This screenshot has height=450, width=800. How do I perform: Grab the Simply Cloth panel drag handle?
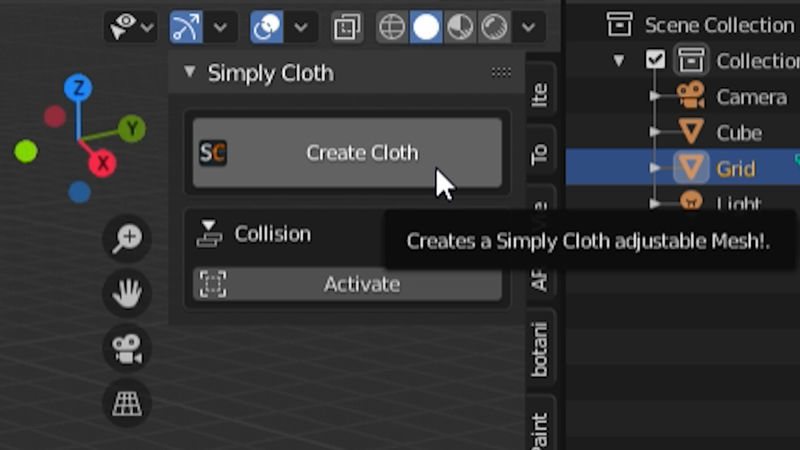tap(501, 72)
